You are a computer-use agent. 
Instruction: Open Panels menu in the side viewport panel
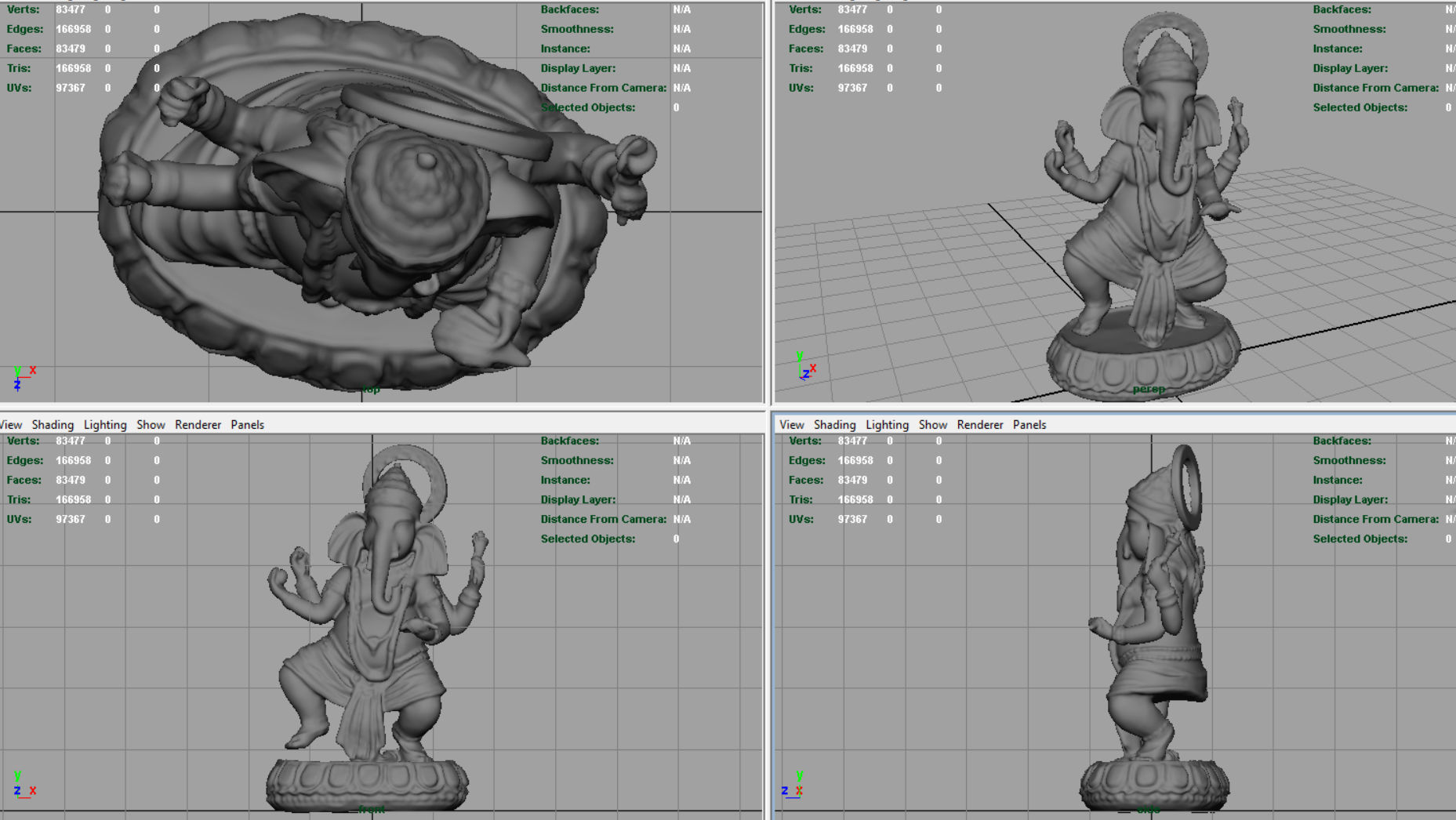click(1029, 424)
